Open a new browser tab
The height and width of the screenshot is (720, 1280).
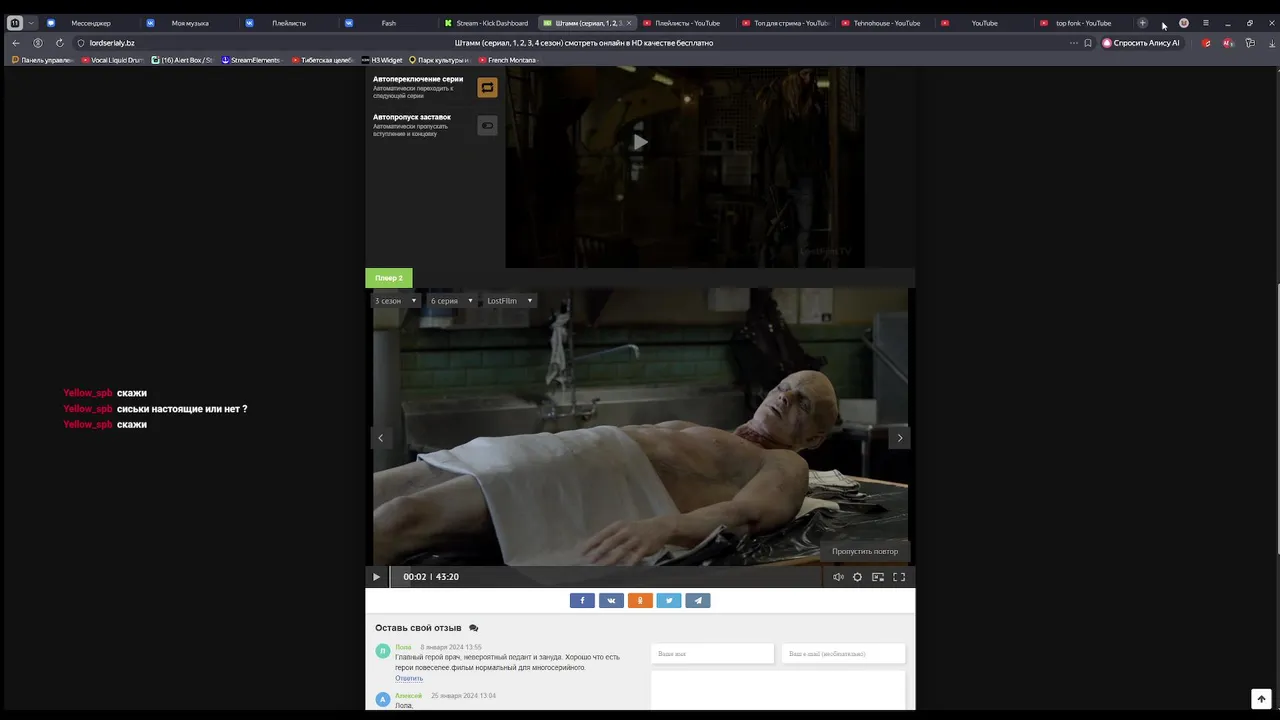click(1142, 23)
